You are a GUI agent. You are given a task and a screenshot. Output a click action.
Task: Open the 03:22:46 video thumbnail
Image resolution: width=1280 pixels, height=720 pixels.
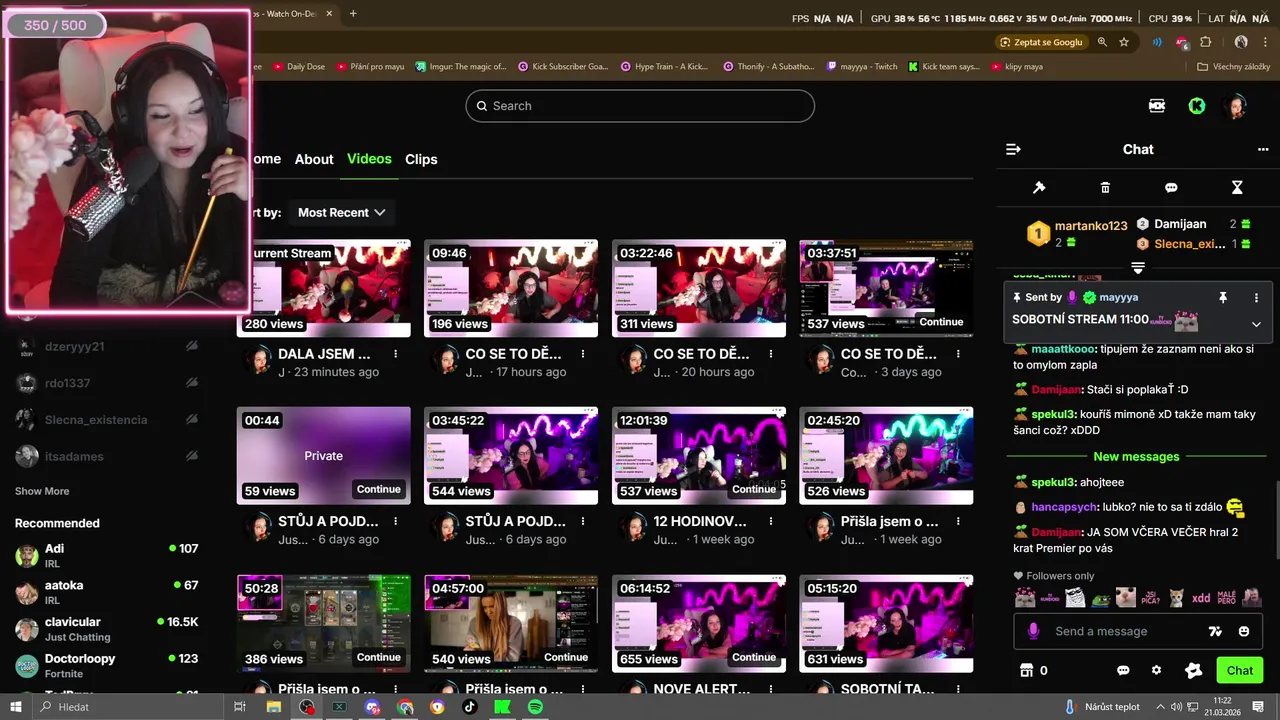[x=699, y=288]
